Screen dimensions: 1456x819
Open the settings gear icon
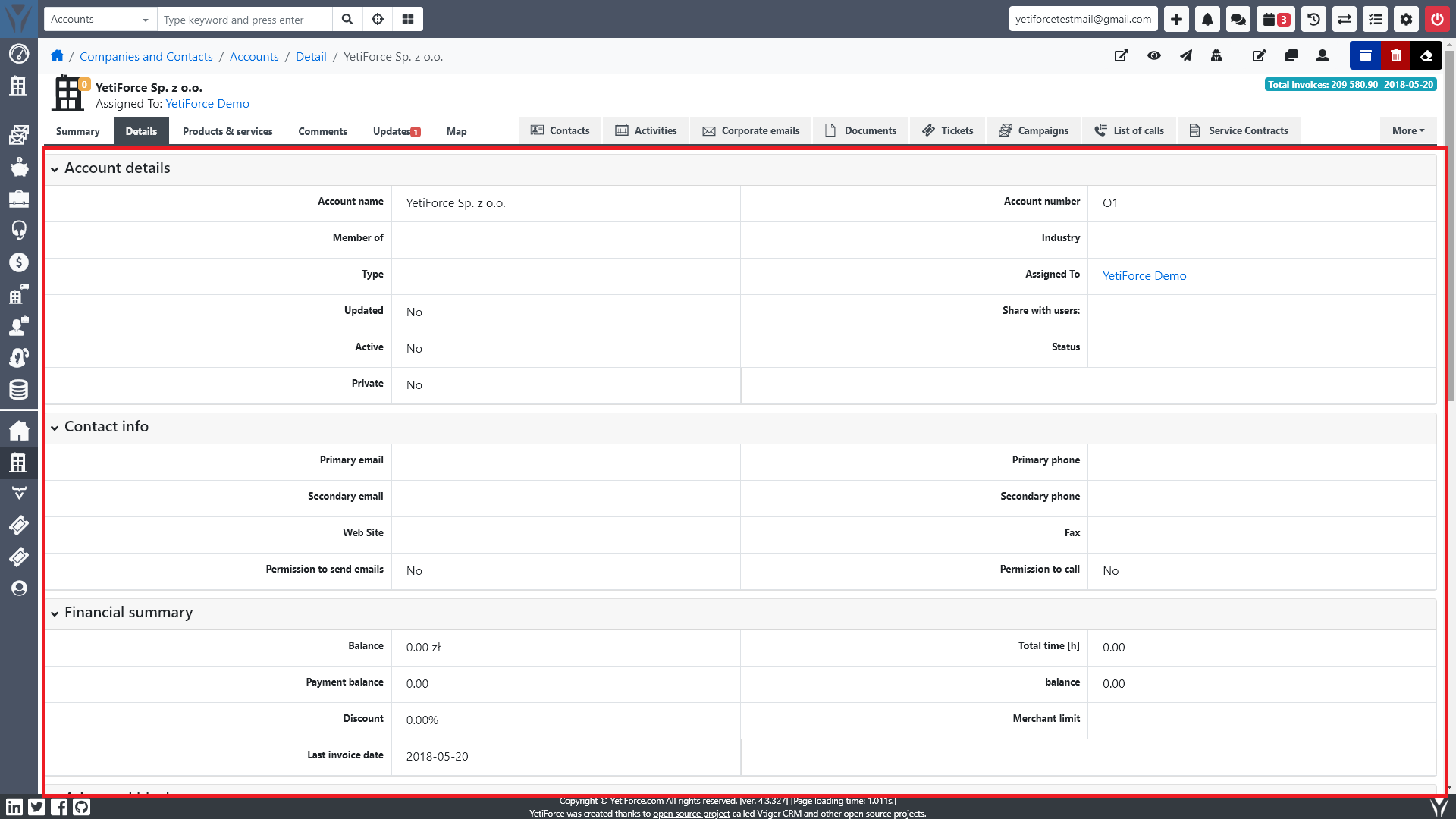click(x=1407, y=20)
